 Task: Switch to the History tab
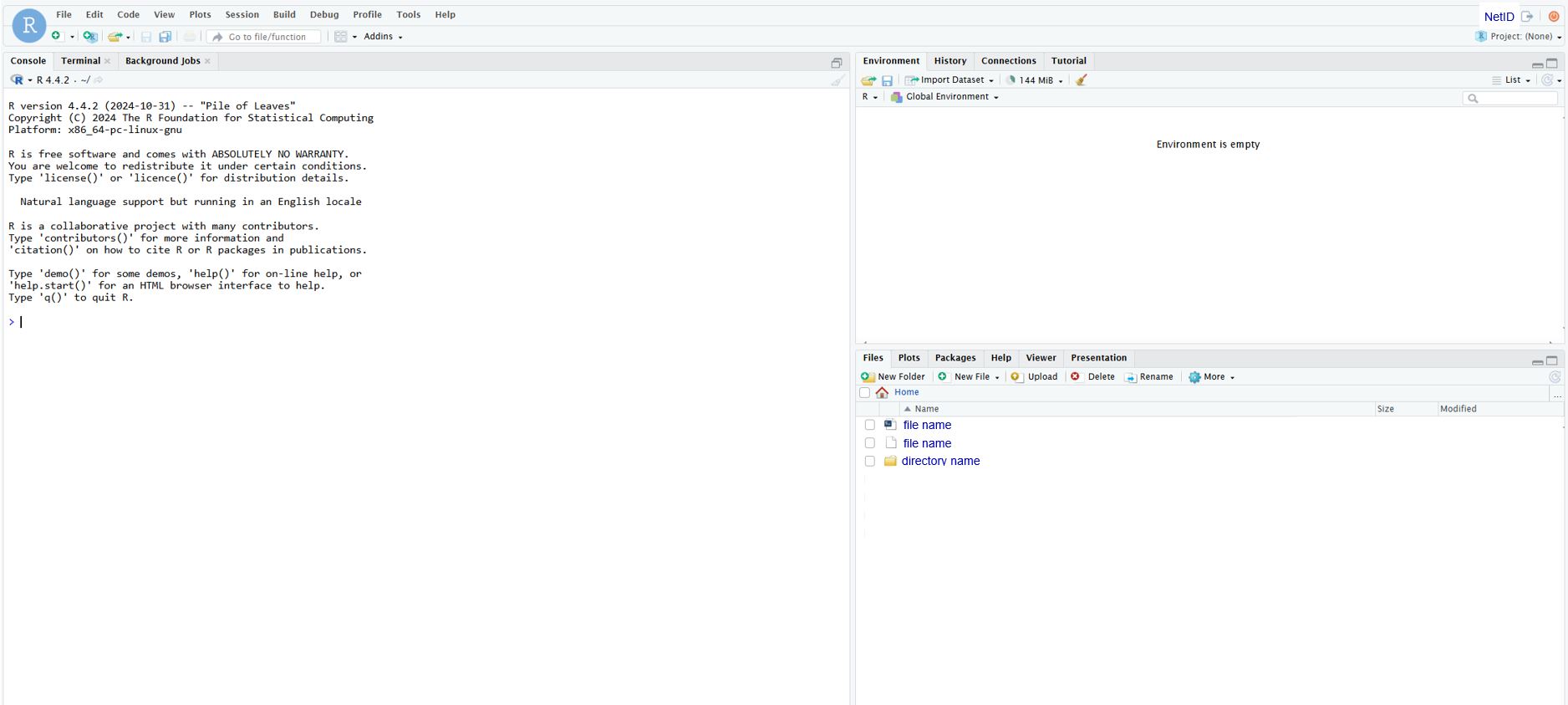[949, 61]
